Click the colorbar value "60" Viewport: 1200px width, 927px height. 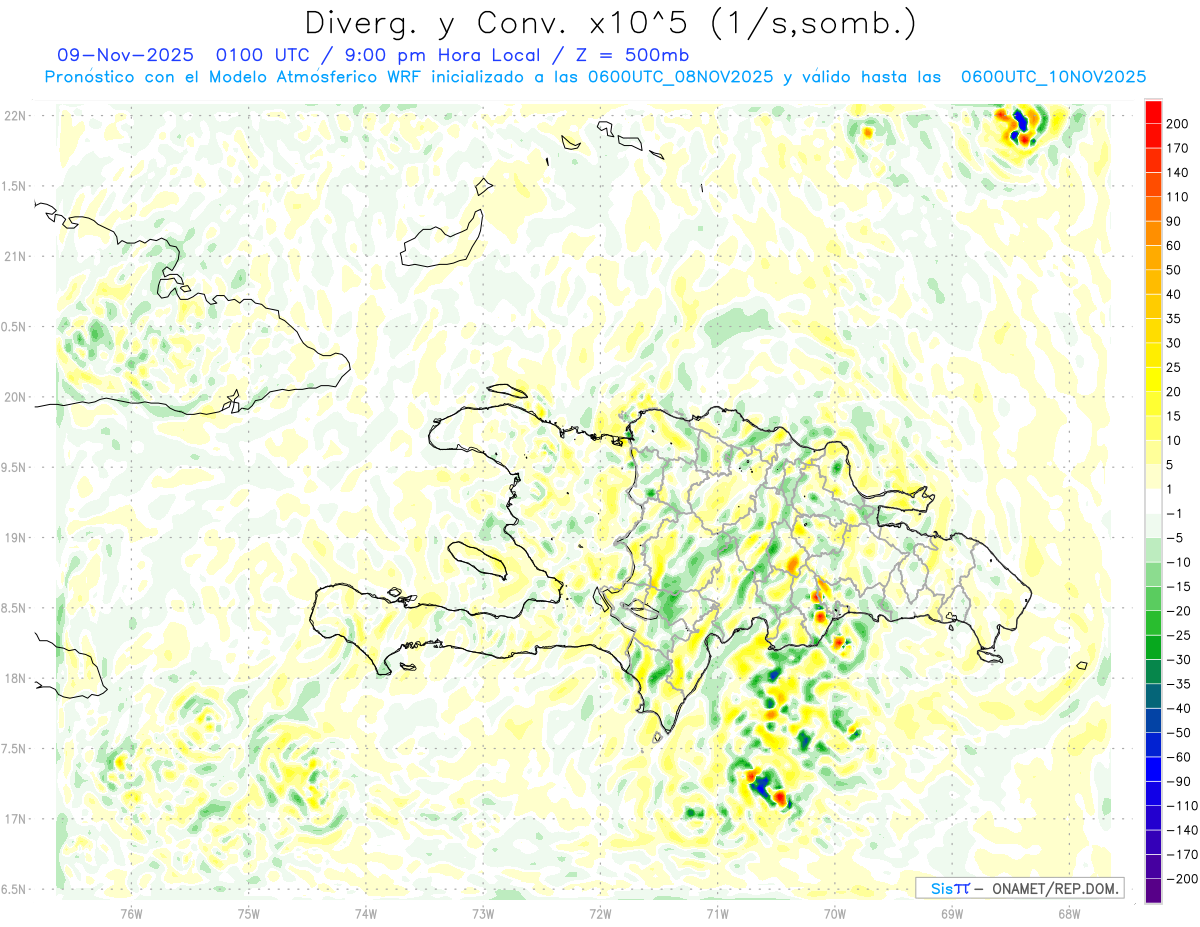(1174, 246)
